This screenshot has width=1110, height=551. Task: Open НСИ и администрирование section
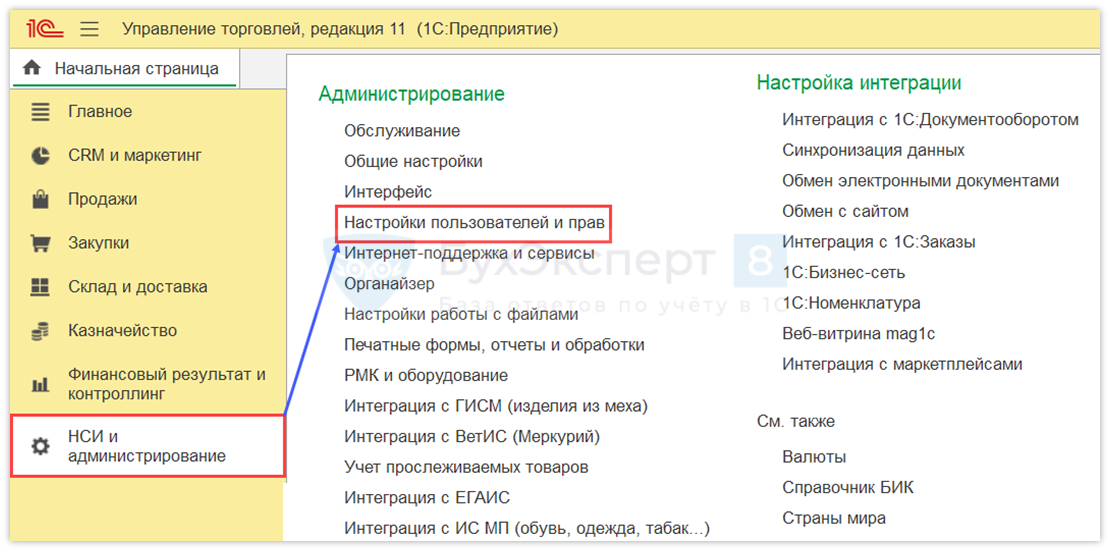tap(147, 446)
